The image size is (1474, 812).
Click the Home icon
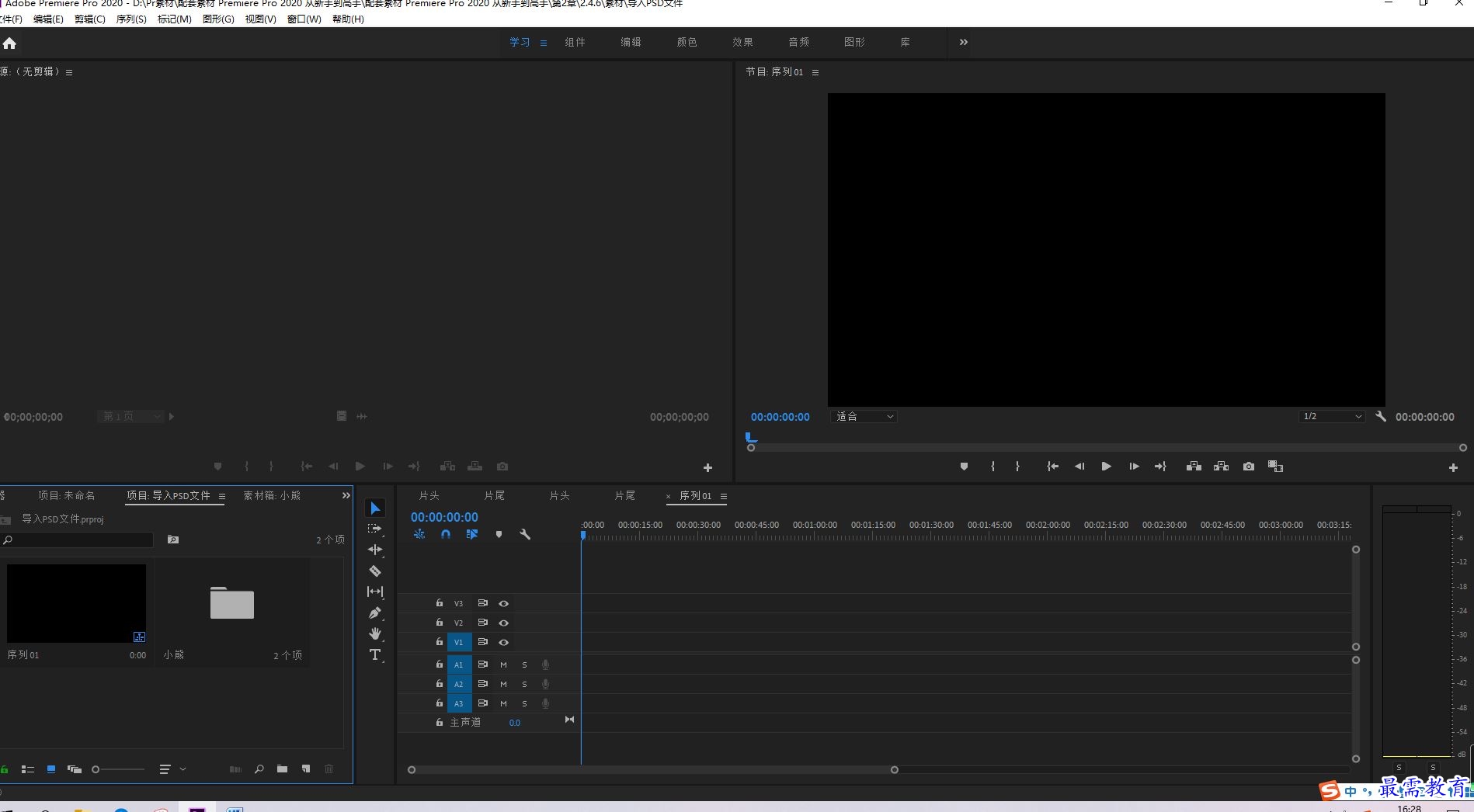coord(9,43)
